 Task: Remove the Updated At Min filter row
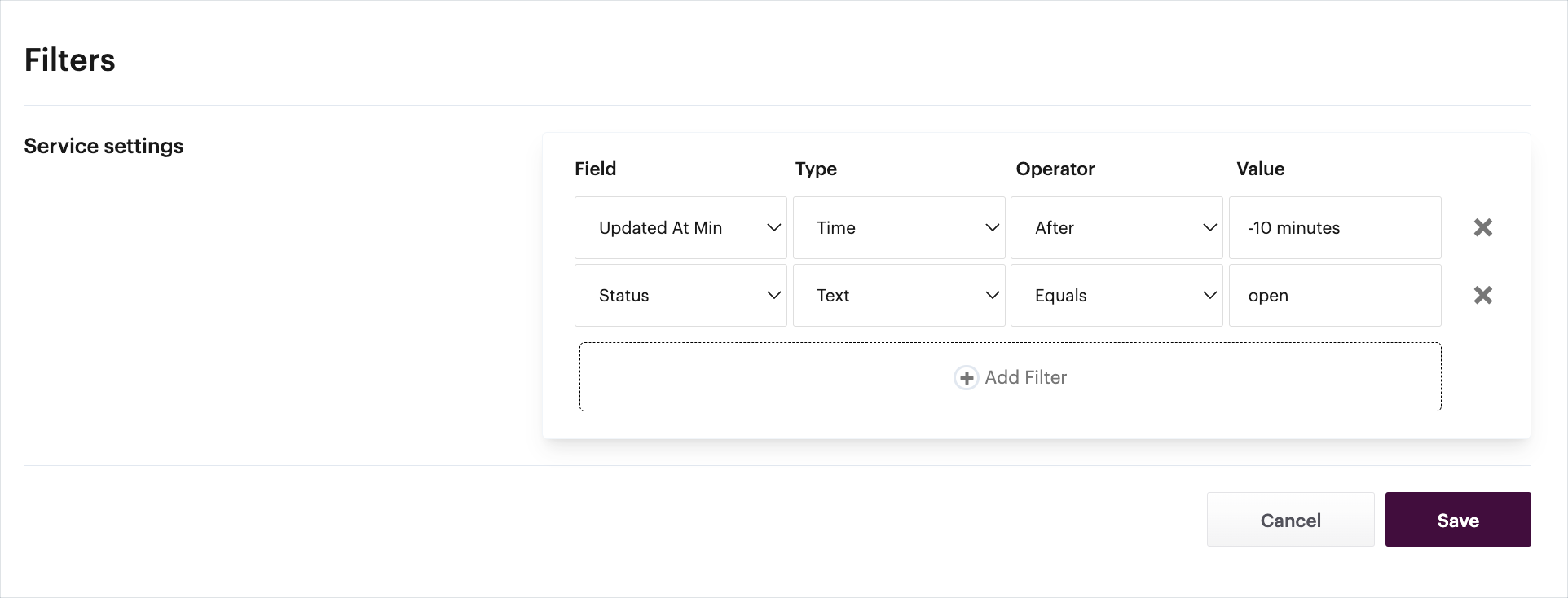tap(1482, 227)
